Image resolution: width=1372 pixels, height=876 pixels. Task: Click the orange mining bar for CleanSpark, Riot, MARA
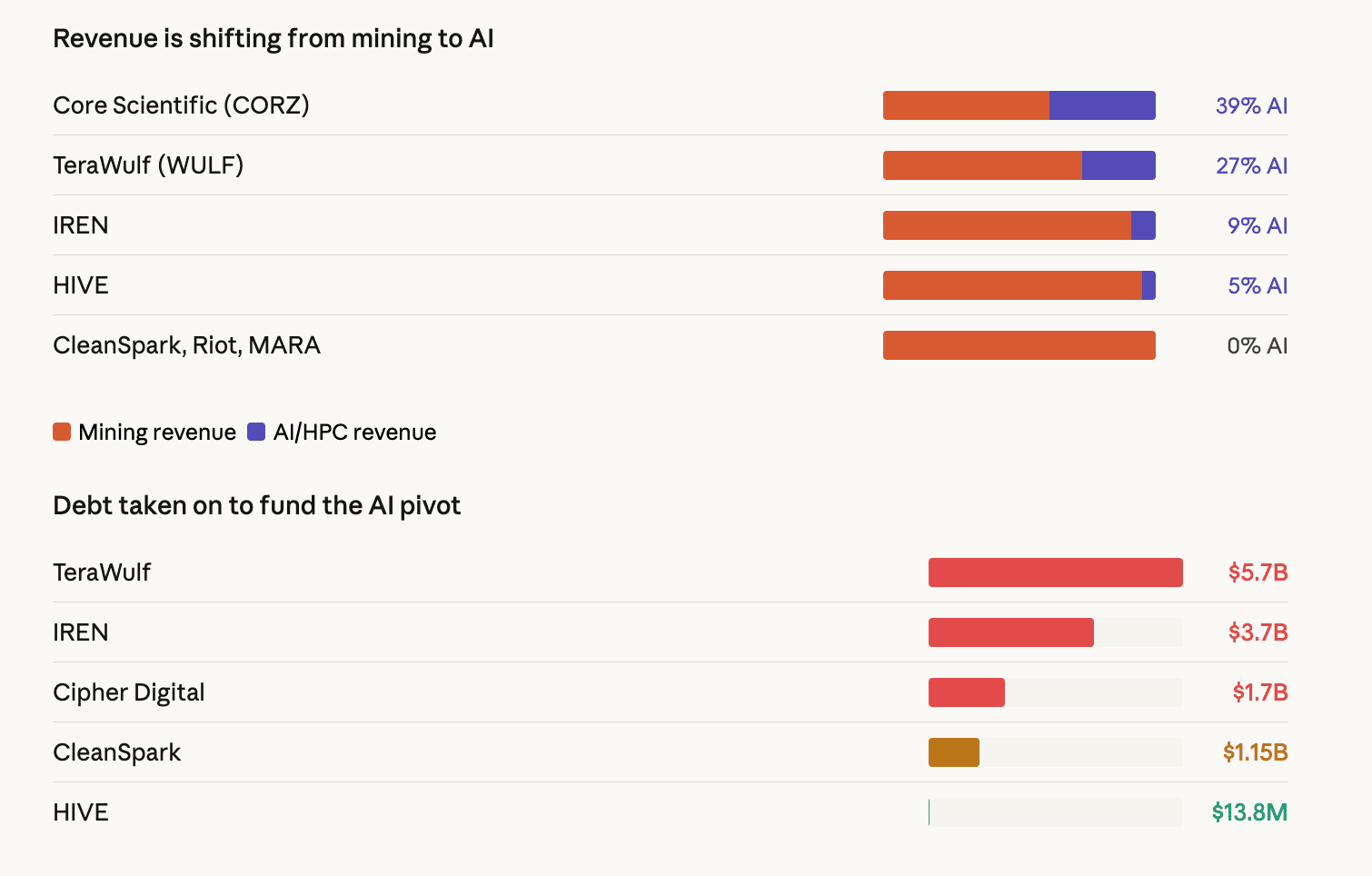[1019, 345]
